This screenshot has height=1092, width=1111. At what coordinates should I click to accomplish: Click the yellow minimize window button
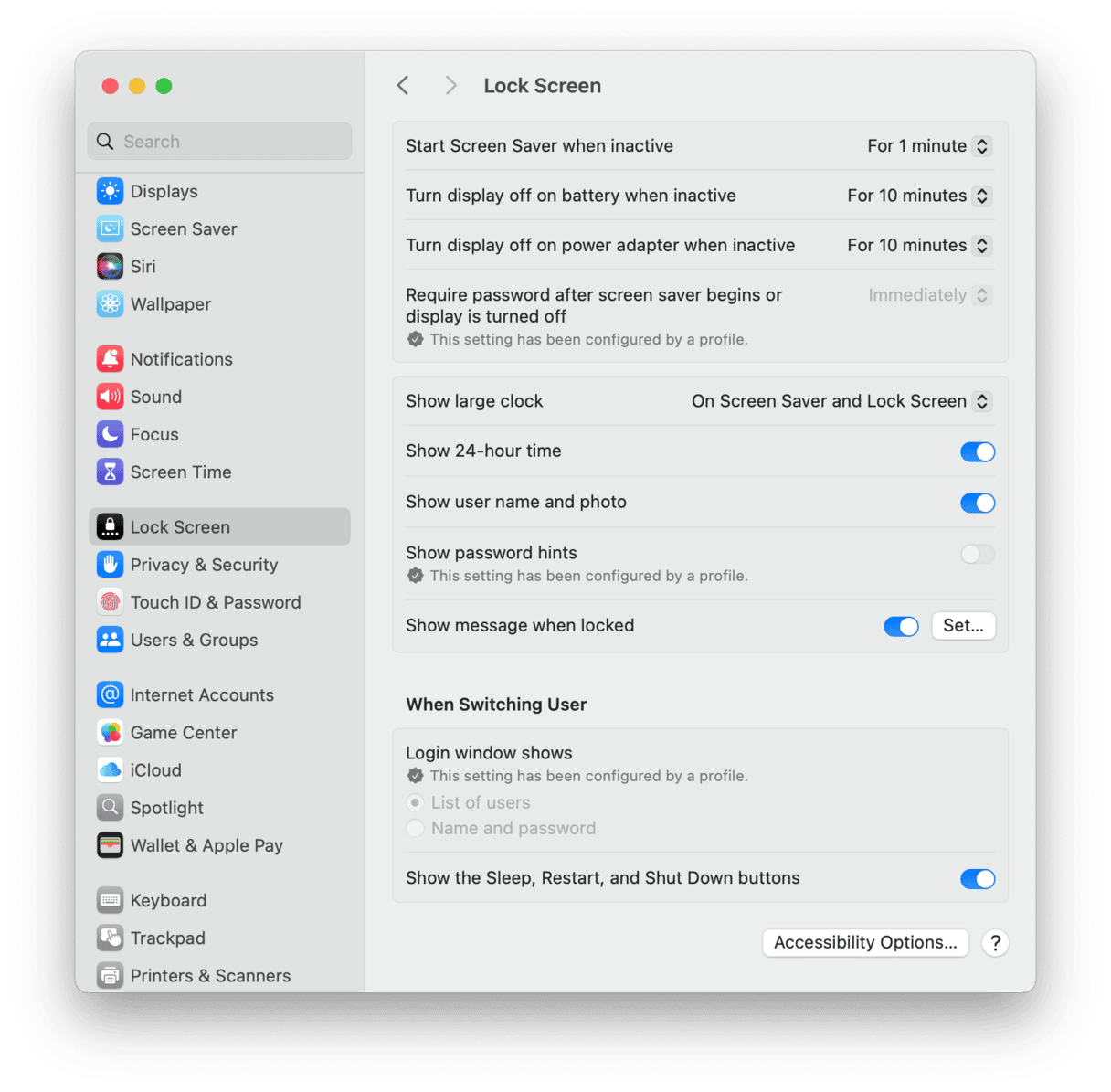[137, 86]
